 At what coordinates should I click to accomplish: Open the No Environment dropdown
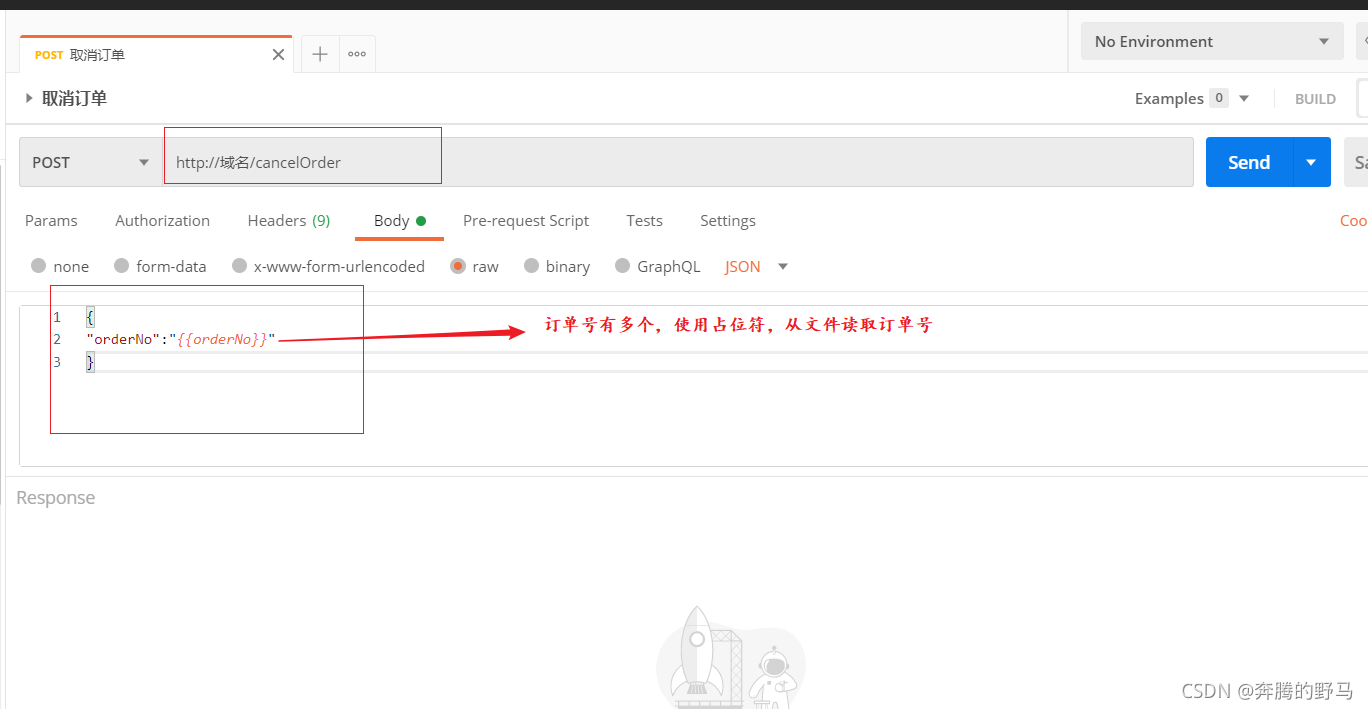coord(1212,41)
